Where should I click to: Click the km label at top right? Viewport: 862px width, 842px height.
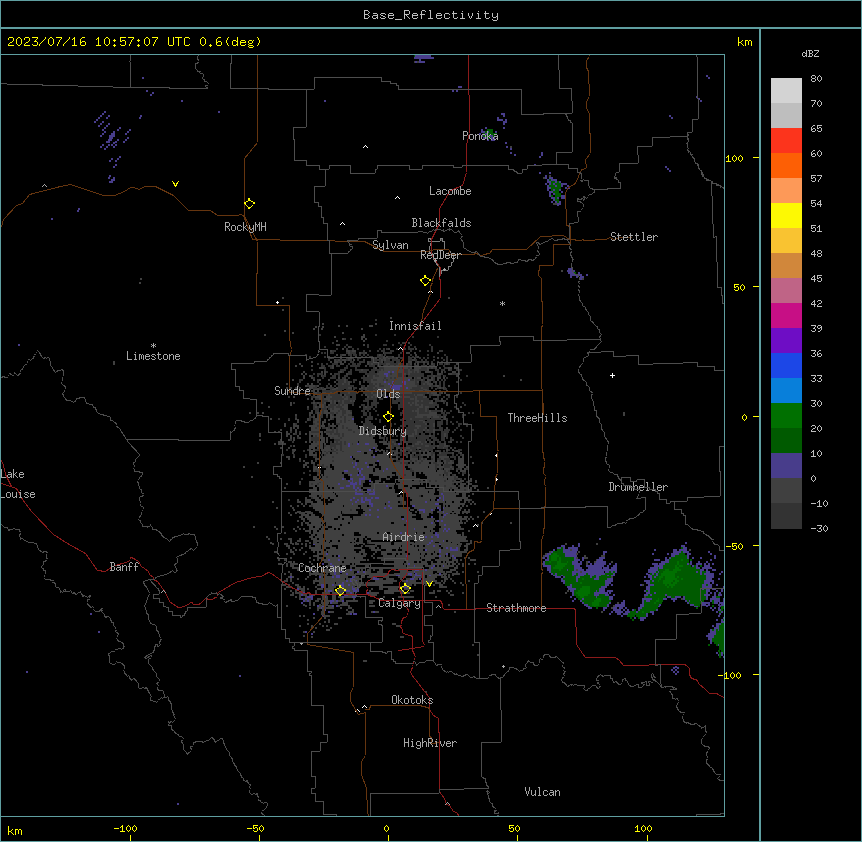pos(744,42)
